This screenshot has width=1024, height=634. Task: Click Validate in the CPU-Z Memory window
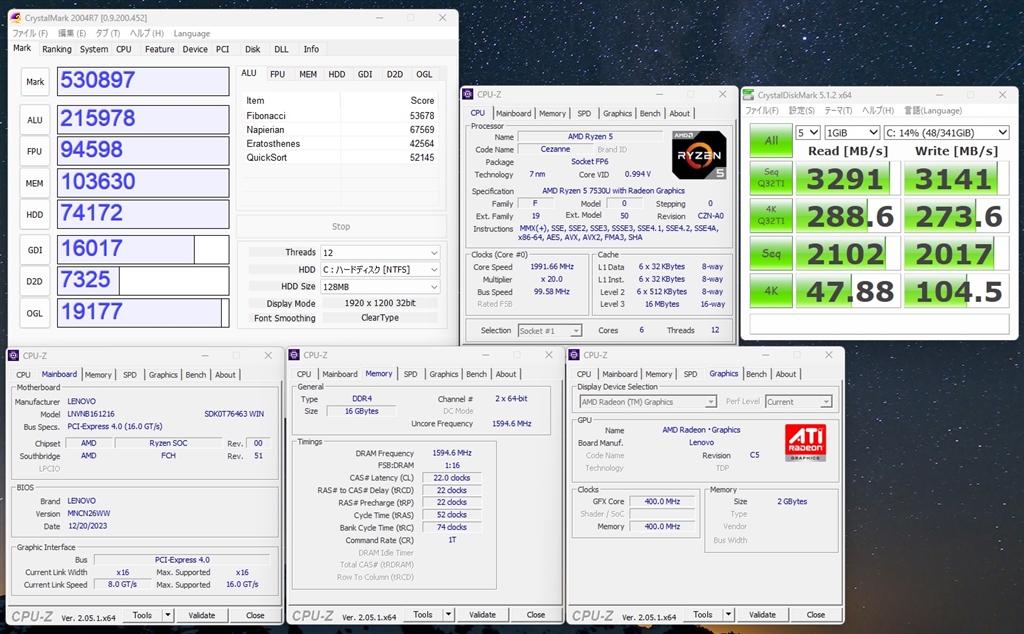[x=482, y=615]
